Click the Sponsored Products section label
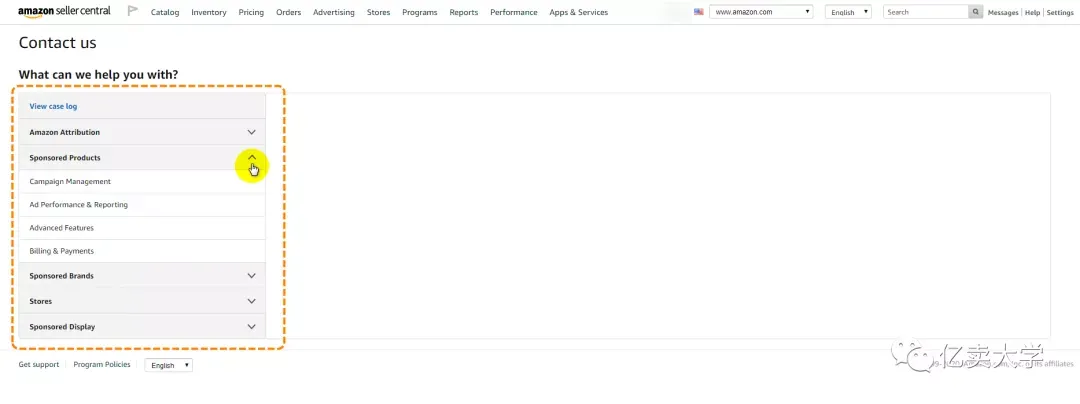This screenshot has height=404, width=1080. coord(65,158)
